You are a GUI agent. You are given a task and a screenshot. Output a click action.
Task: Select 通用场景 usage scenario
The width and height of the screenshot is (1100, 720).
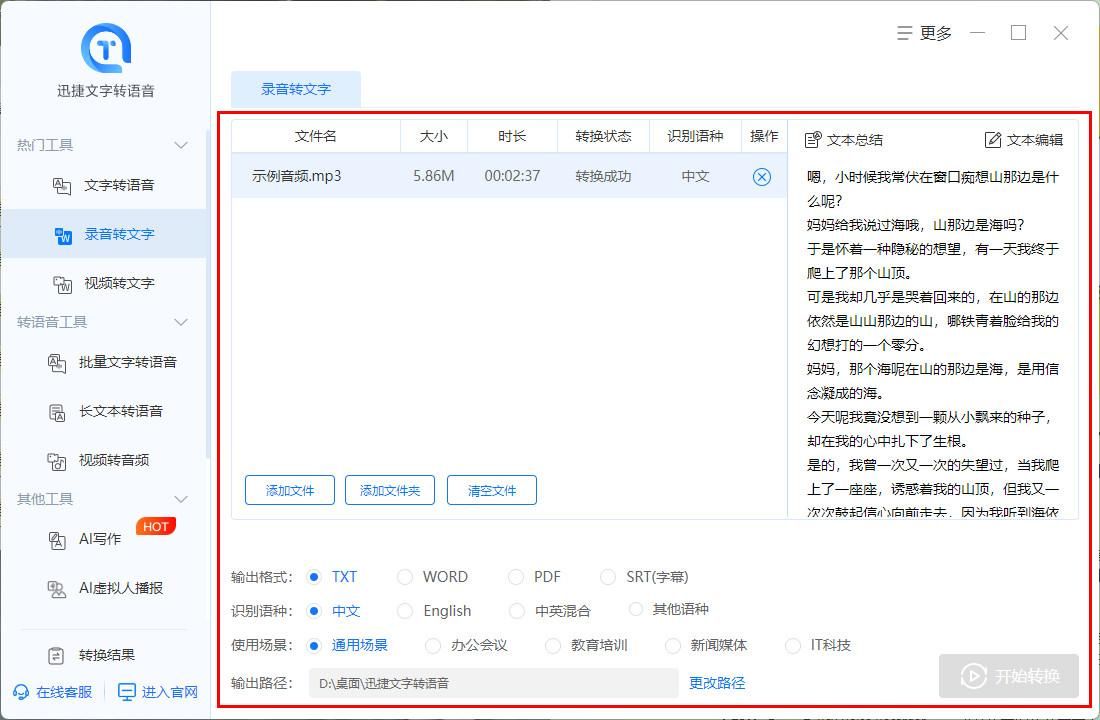pyautogui.click(x=314, y=646)
